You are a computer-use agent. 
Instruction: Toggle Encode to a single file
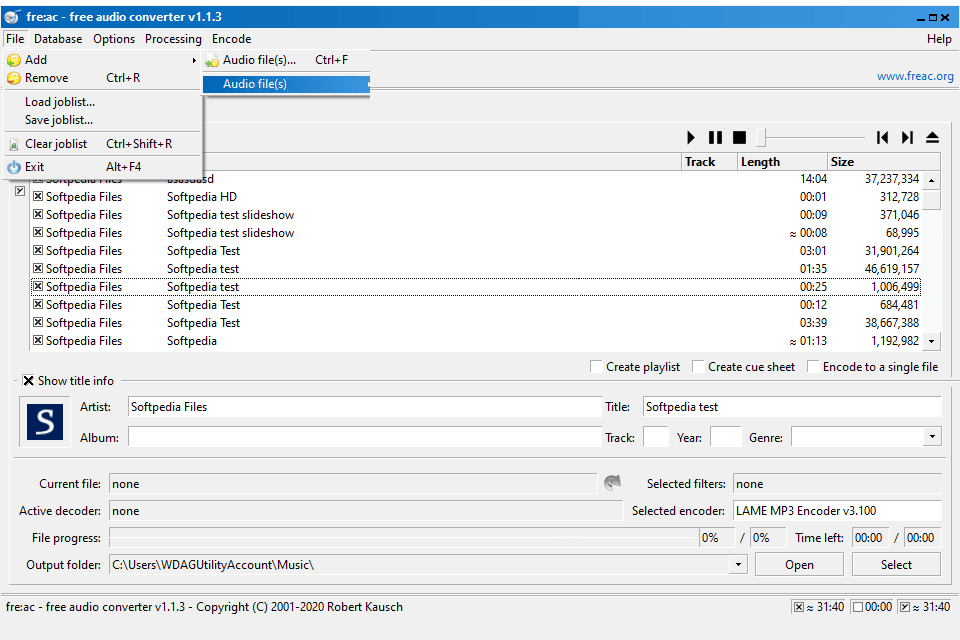click(814, 367)
